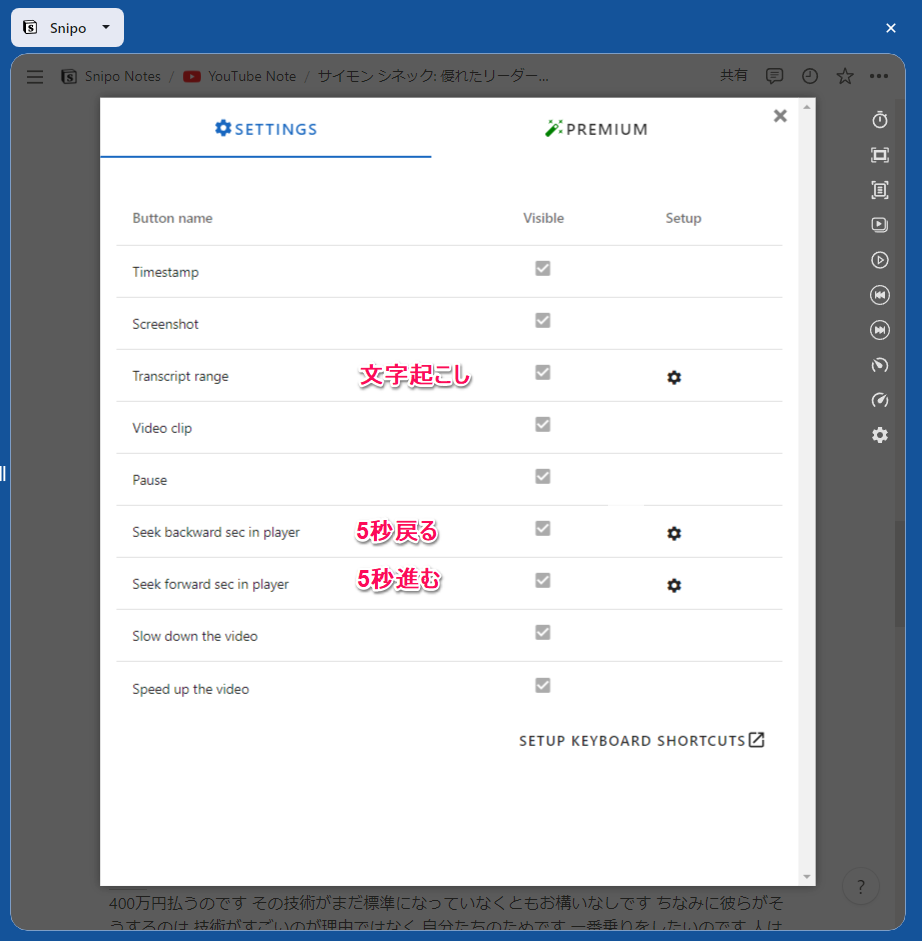Click the seek backward icon in sidebar
The width and height of the screenshot is (922, 941).
[879, 295]
